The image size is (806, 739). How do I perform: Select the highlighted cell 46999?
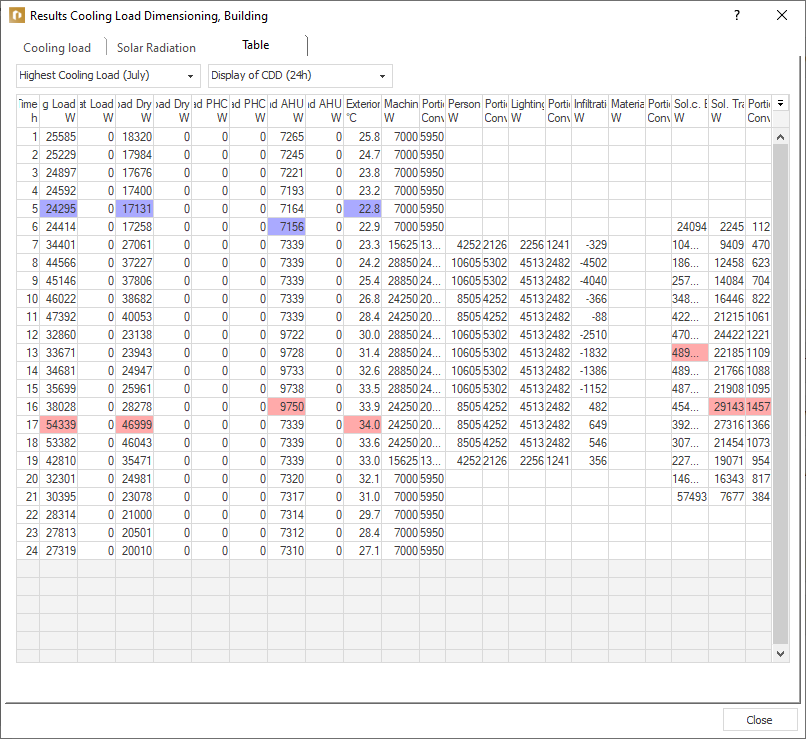[135, 425]
